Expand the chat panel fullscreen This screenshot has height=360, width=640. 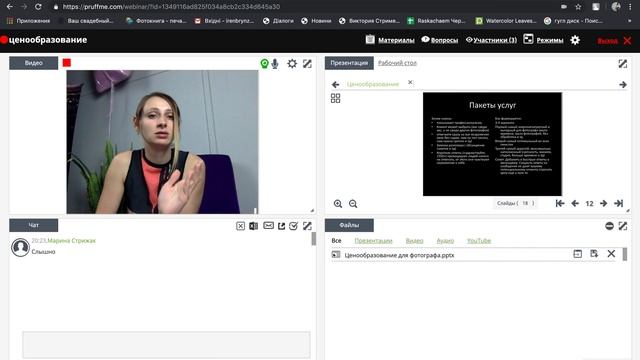[x=307, y=226]
